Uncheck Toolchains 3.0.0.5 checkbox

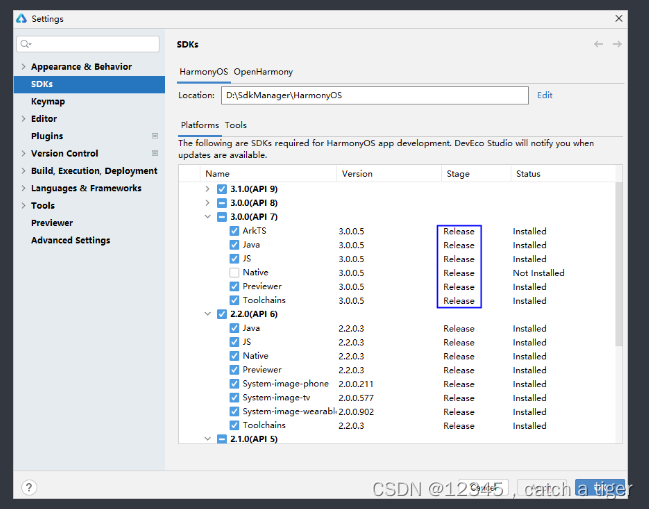[234, 300]
